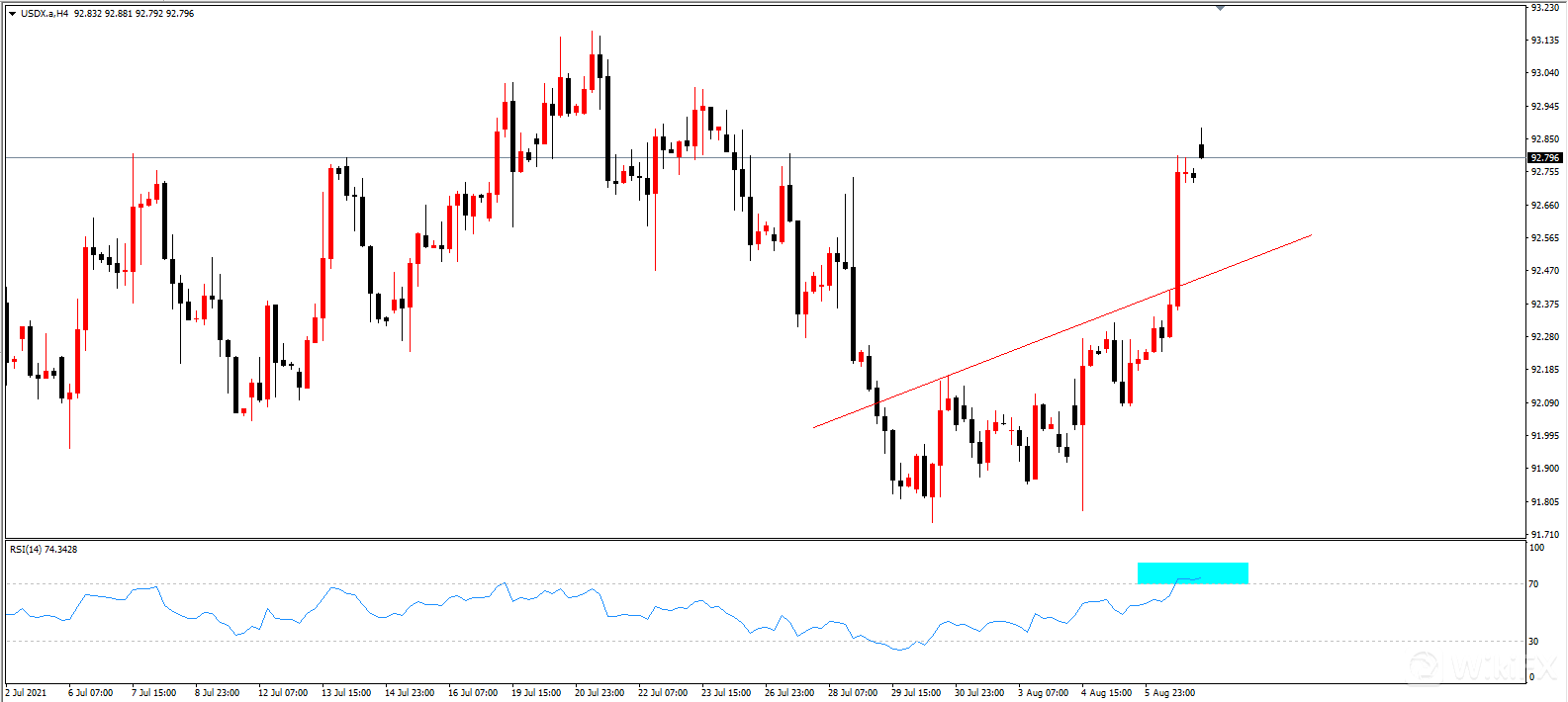Click the 91.710 price scale label

coord(1544,535)
